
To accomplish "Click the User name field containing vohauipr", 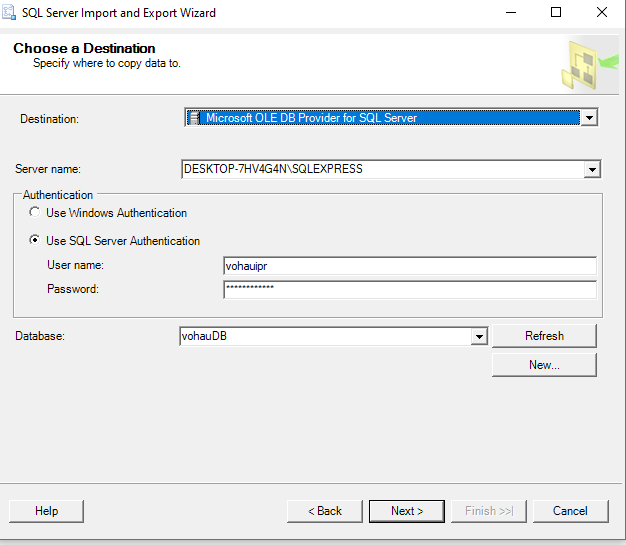I will [x=409, y=266].
